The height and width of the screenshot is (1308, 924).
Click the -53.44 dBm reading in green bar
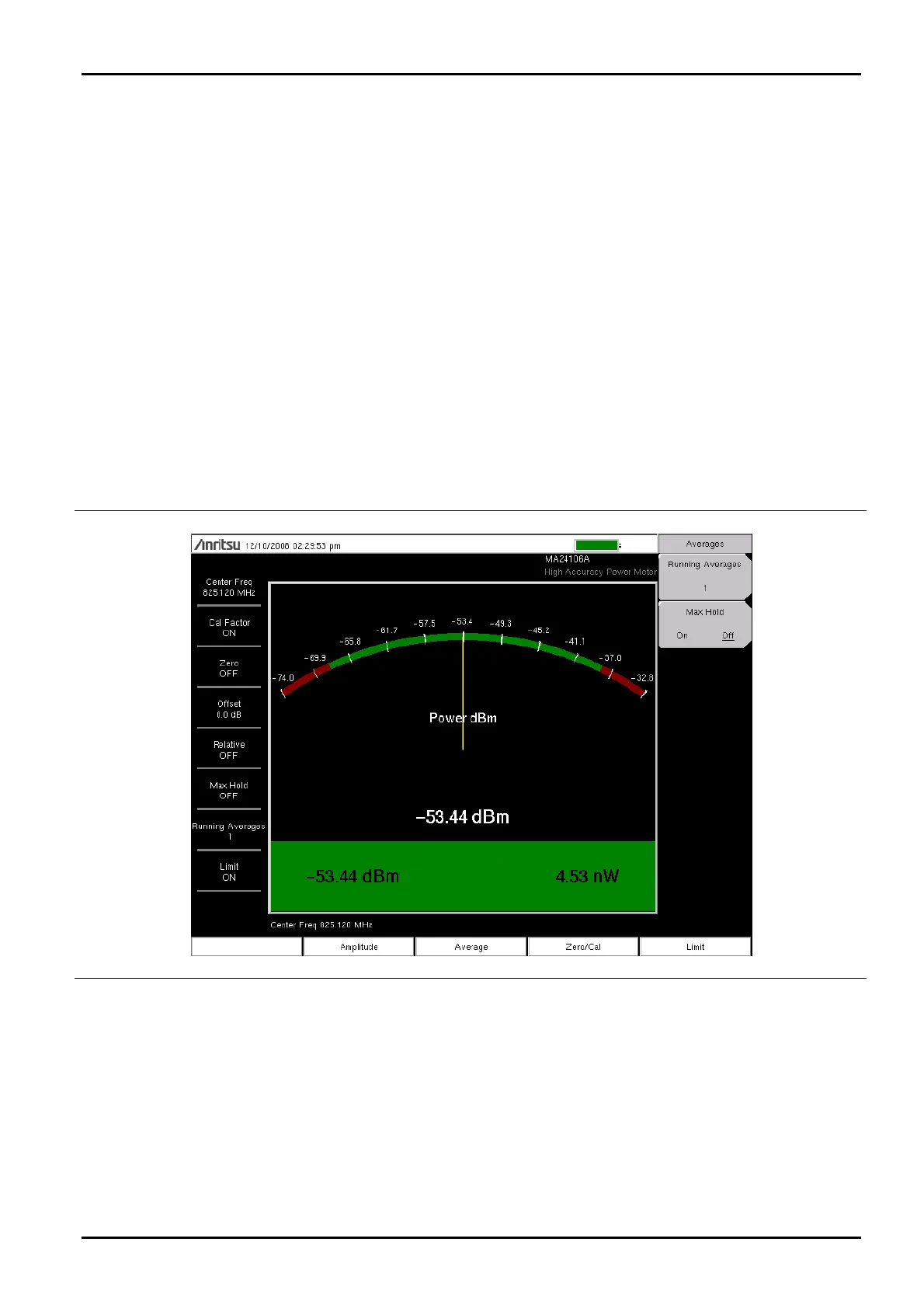(353, 877)
